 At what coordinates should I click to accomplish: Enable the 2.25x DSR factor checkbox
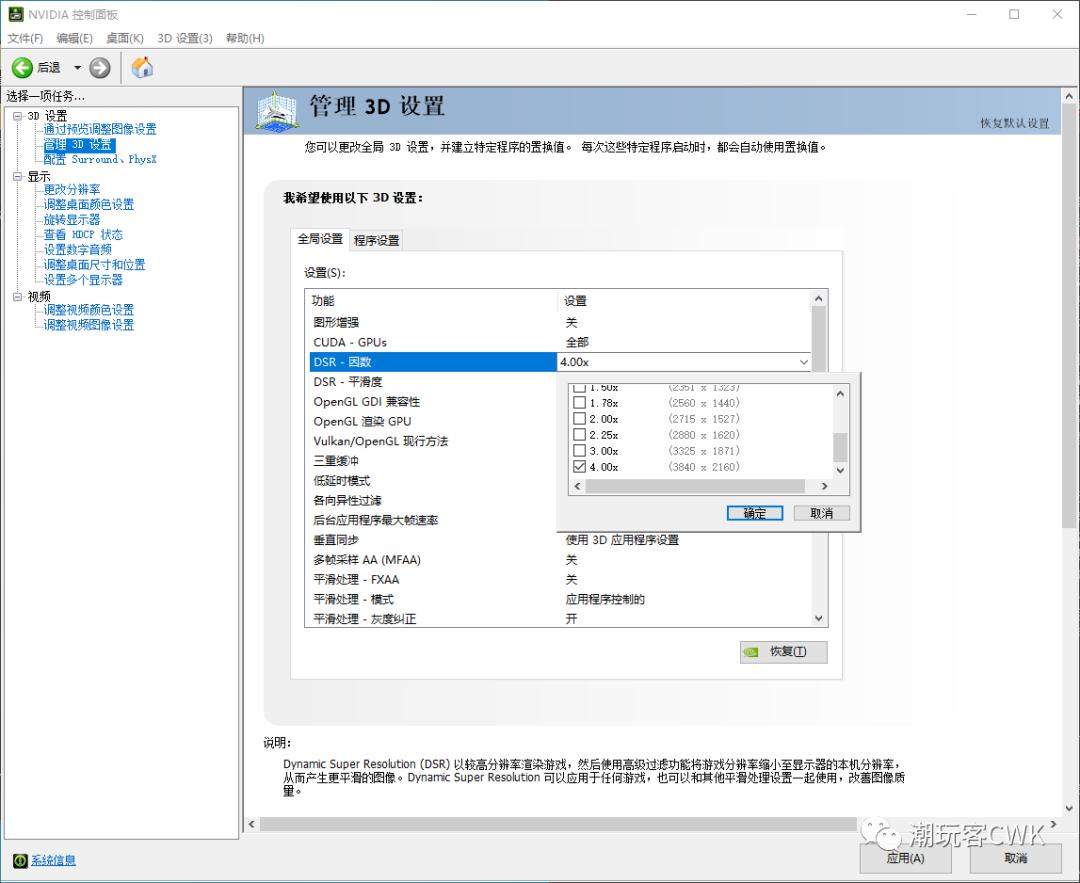click(579, 435)
